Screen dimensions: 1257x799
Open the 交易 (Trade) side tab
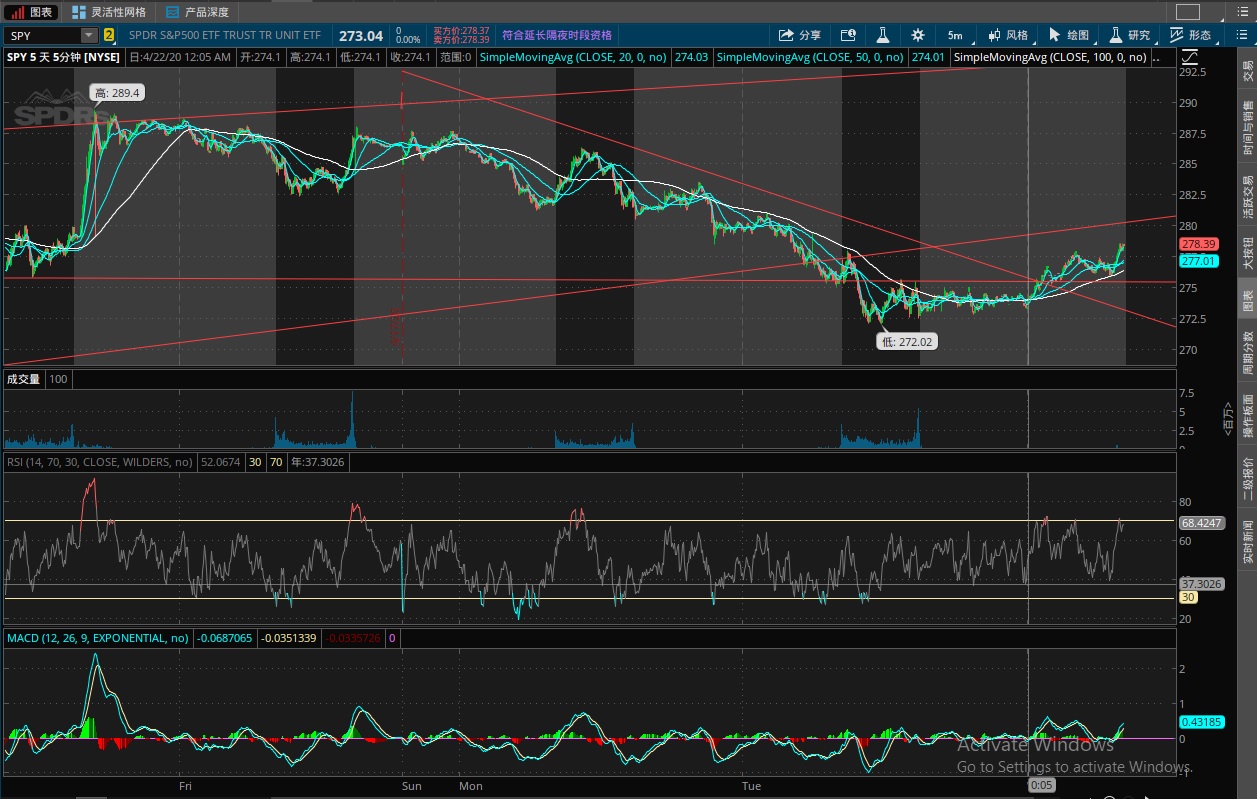[1247, 71]
